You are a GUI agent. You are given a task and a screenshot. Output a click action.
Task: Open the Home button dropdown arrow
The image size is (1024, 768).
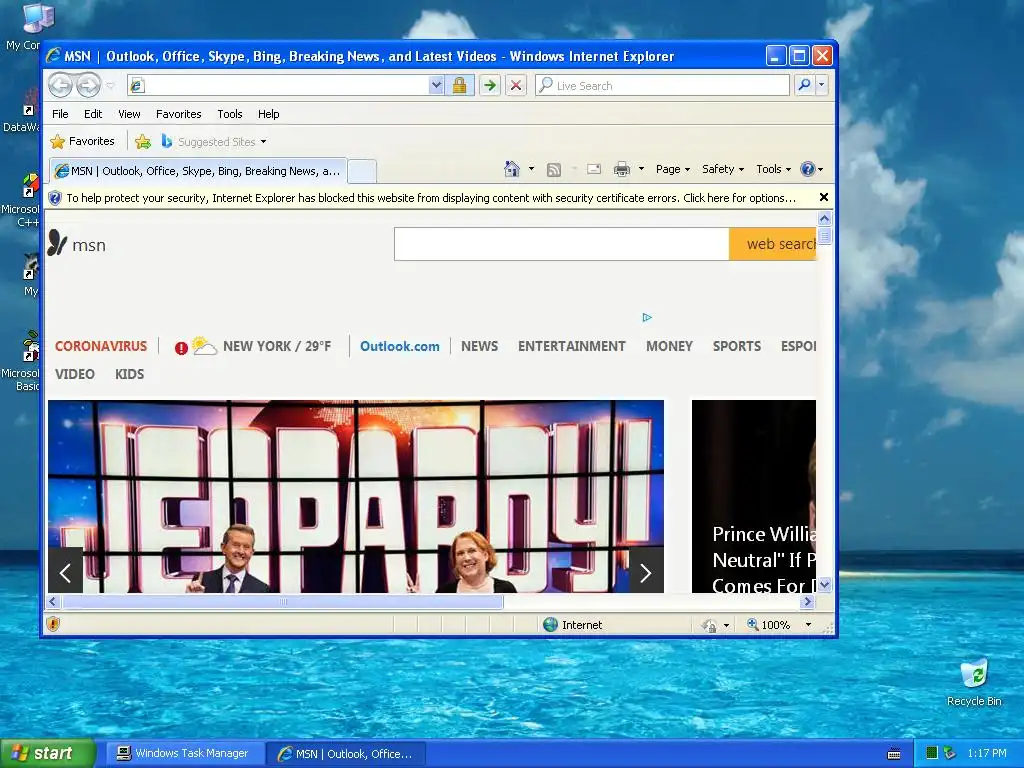pos(531,169)
